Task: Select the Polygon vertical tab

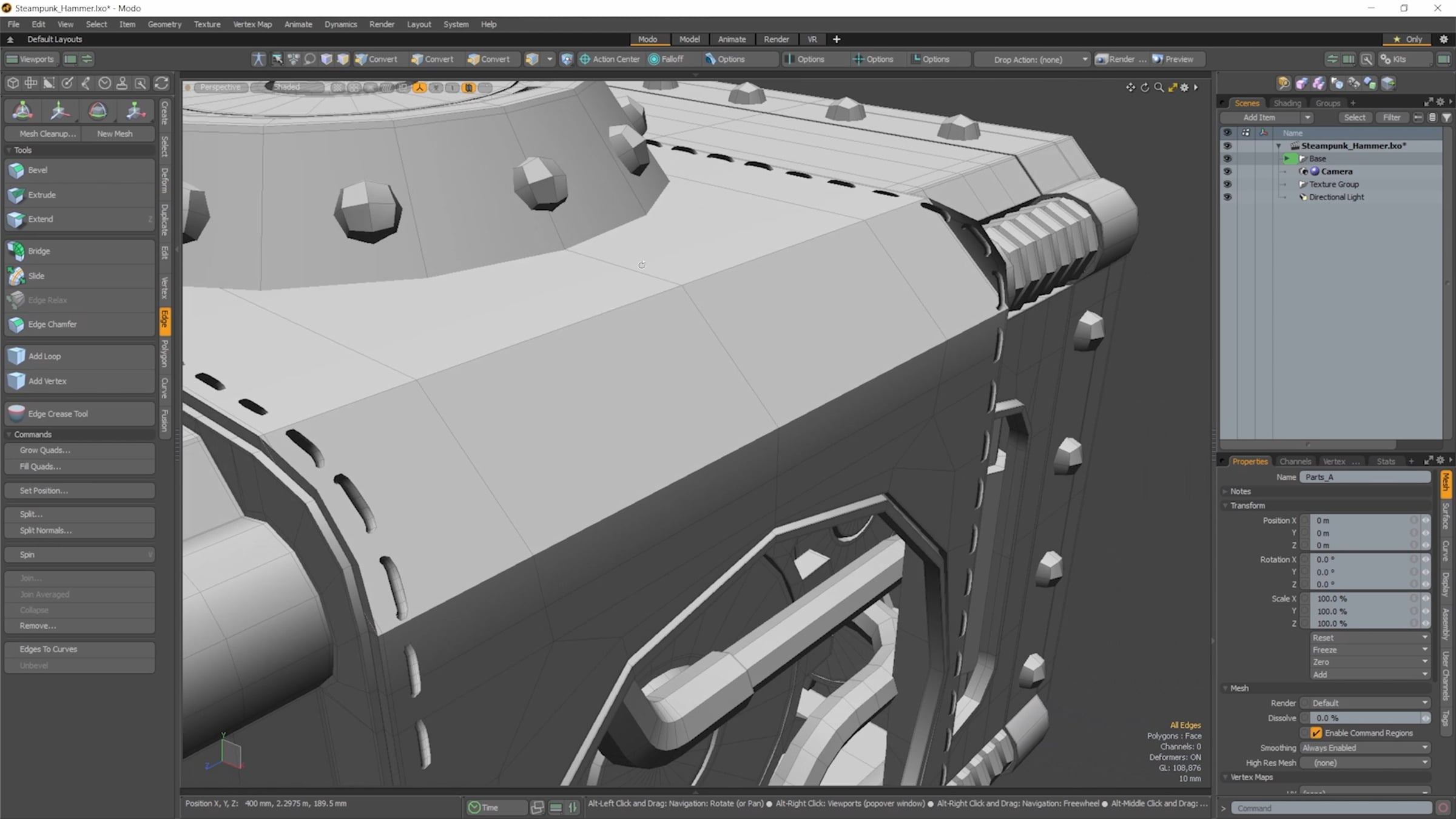Action: (x=164, y=353)
